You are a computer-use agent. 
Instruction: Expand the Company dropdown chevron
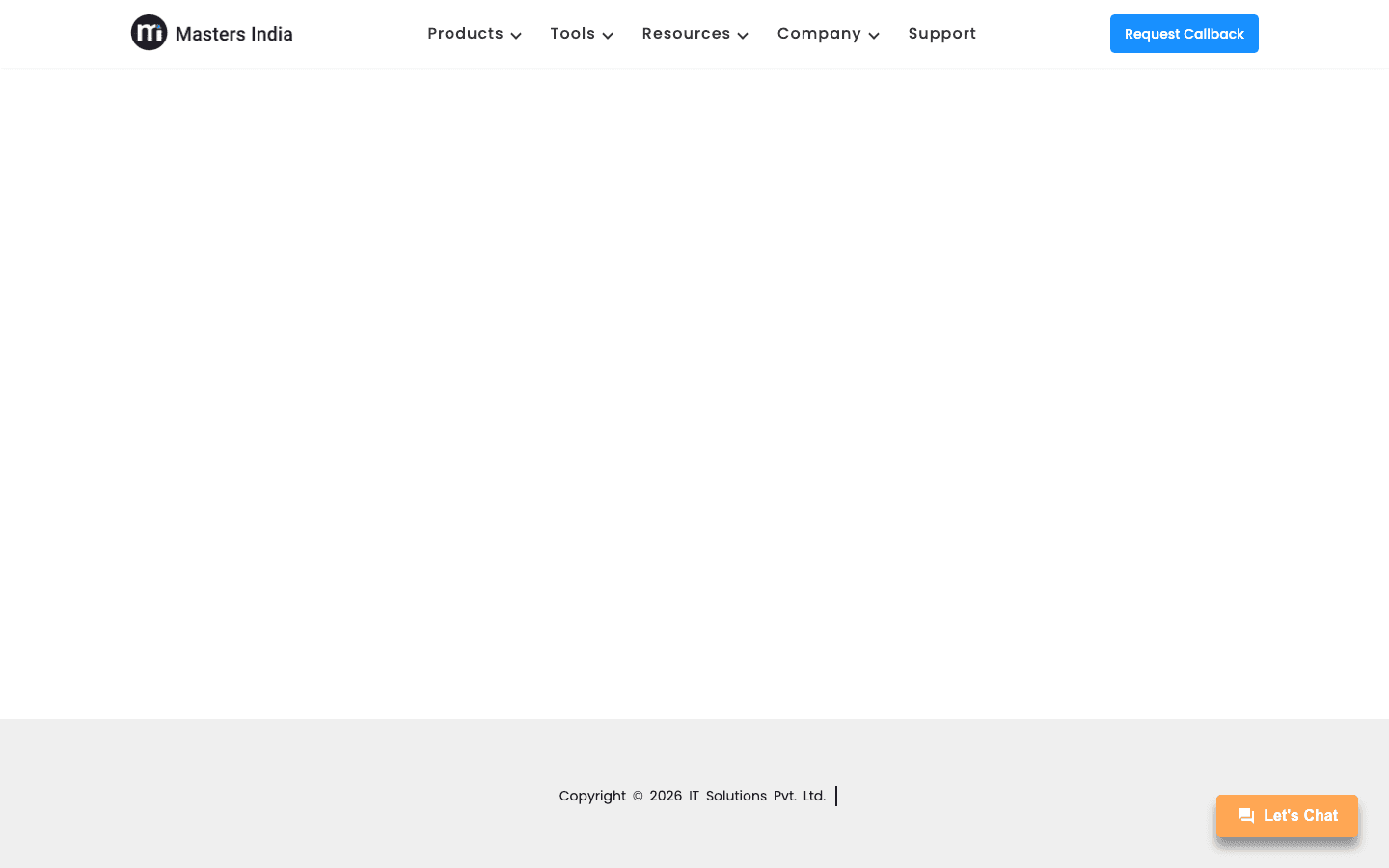(874, 36)
